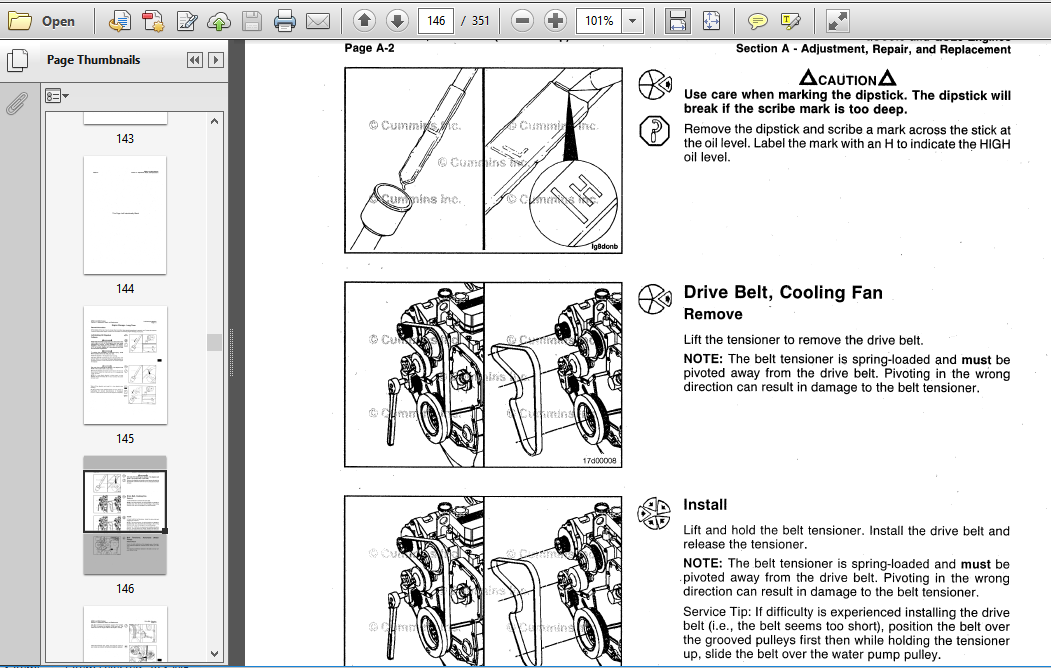Screen dimensions: 1051x668
Task: Collapse the panel with double-left arrow
Action: point(194,60)
